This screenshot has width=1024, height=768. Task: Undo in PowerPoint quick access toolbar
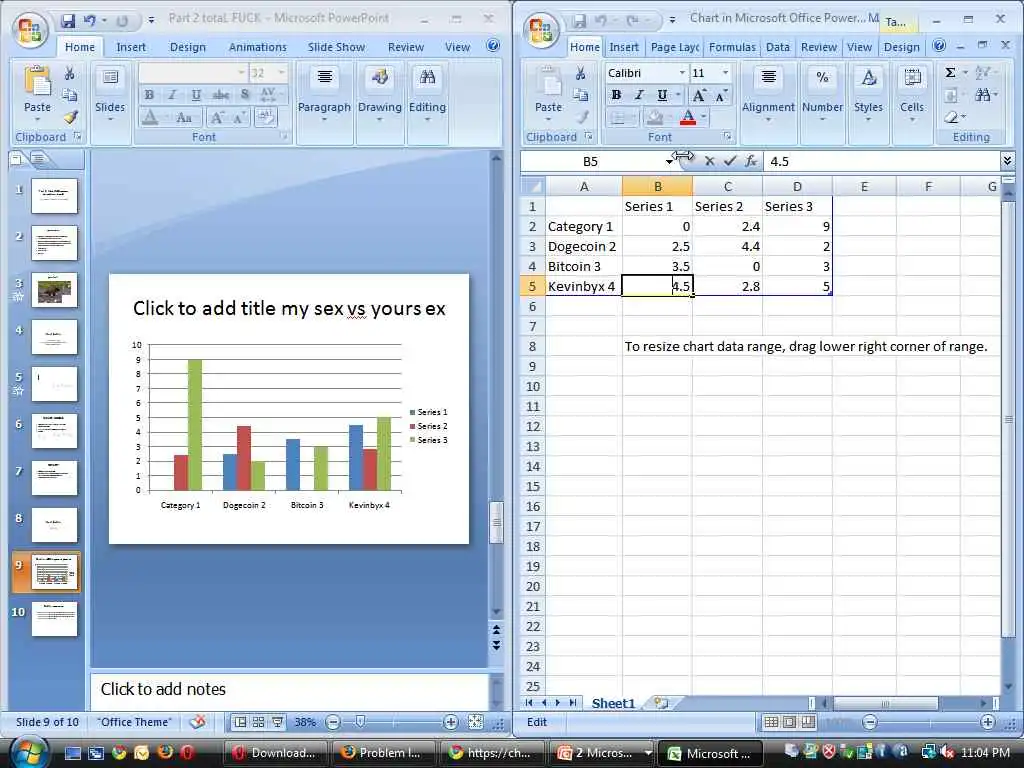pos(89,21)
